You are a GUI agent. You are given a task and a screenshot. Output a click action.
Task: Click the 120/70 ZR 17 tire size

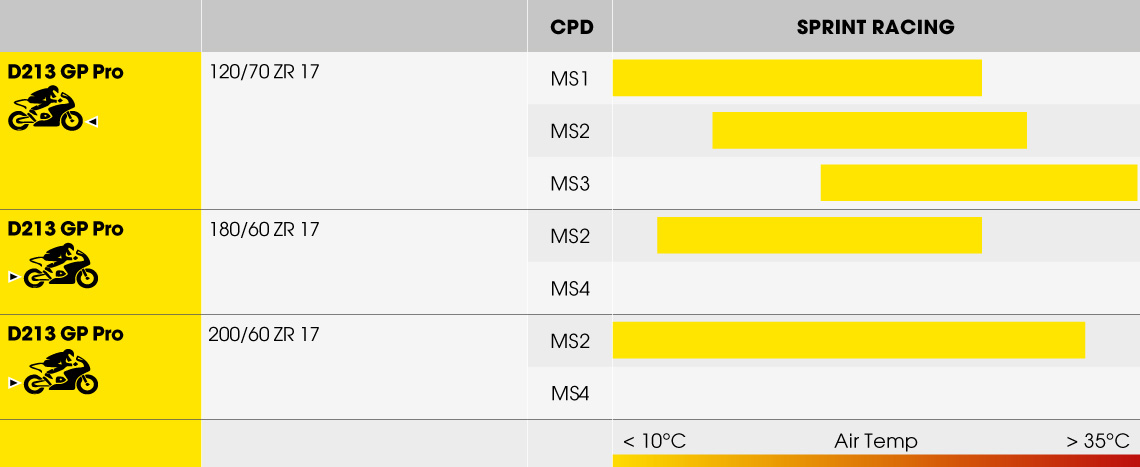264,72
